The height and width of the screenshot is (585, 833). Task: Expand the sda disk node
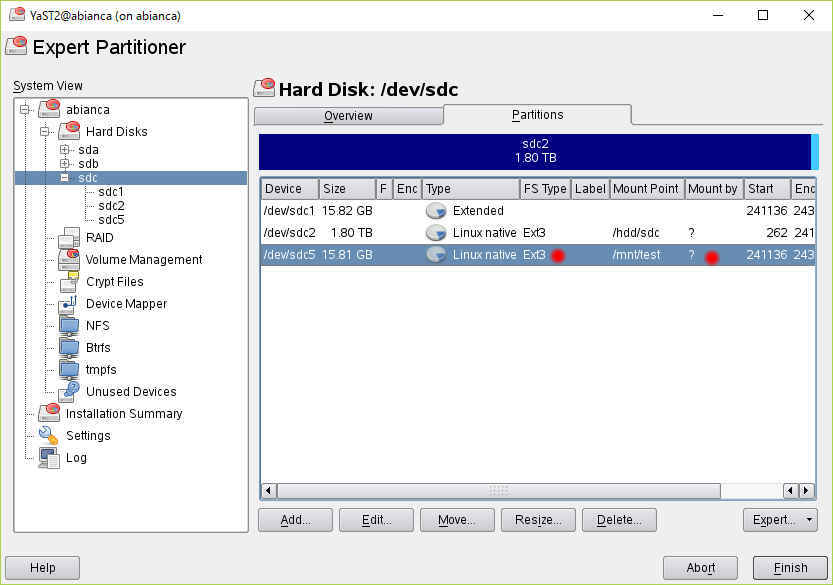coord(65,150)
